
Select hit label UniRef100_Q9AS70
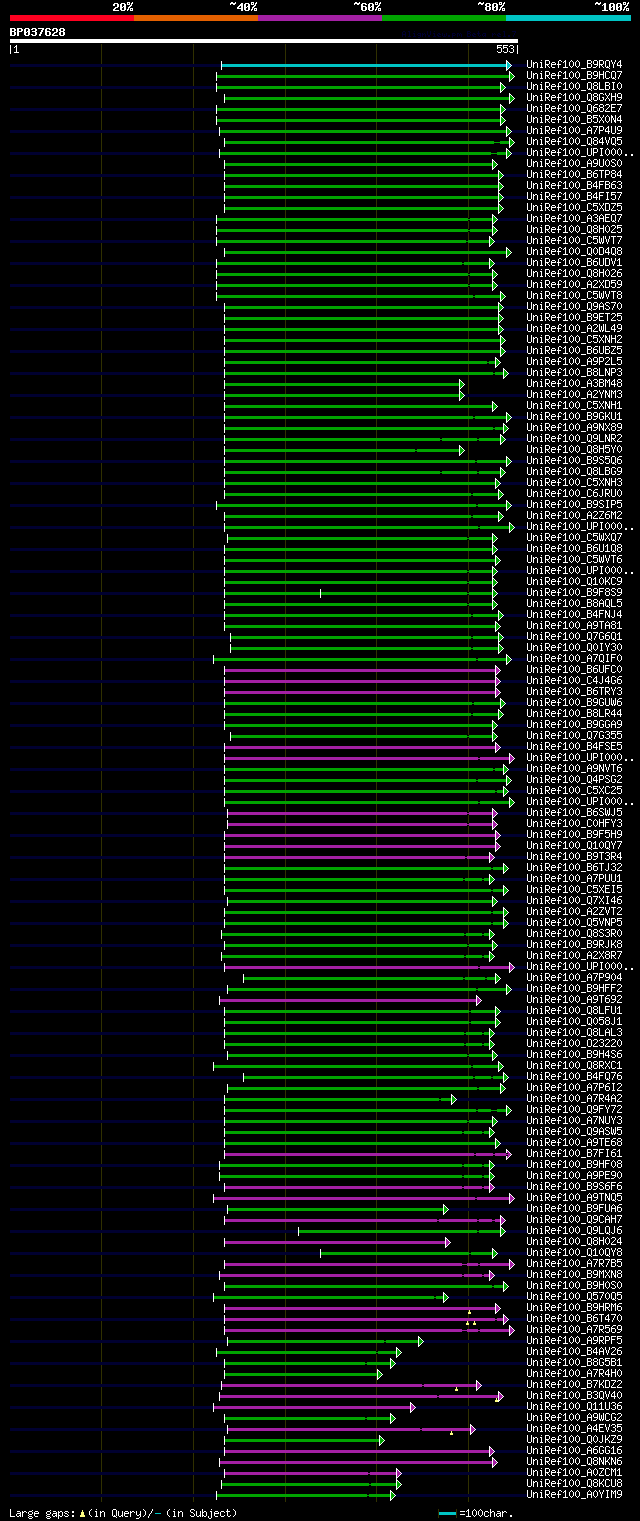(574, 306)
